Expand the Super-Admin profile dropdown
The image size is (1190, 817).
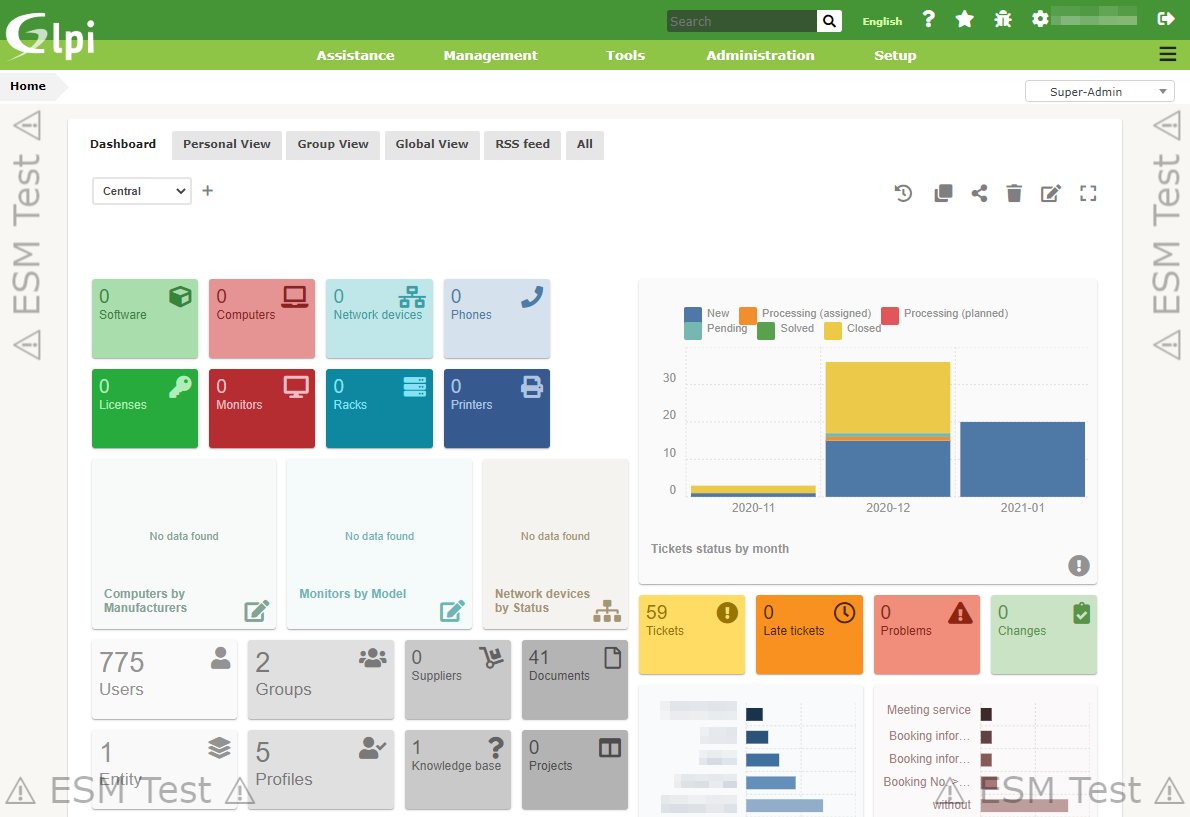(x=1099, y=92)
